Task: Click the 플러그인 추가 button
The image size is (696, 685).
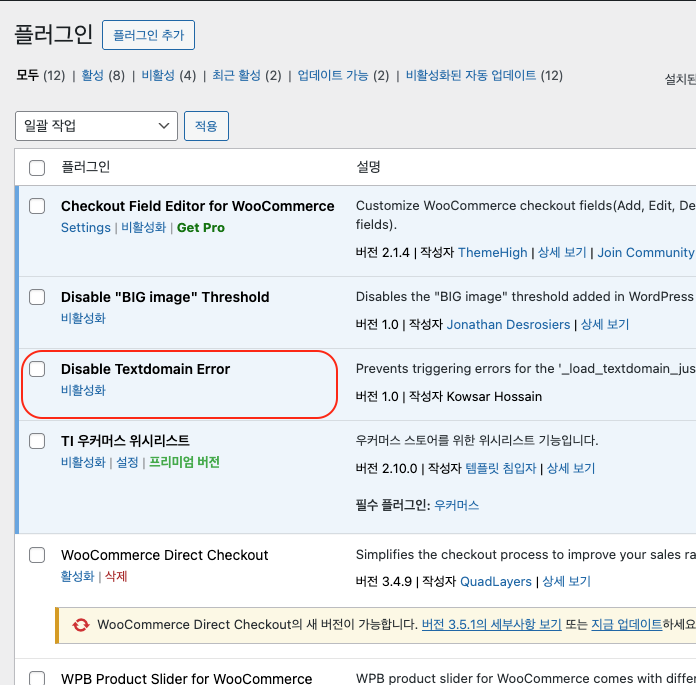Action: 148,35
